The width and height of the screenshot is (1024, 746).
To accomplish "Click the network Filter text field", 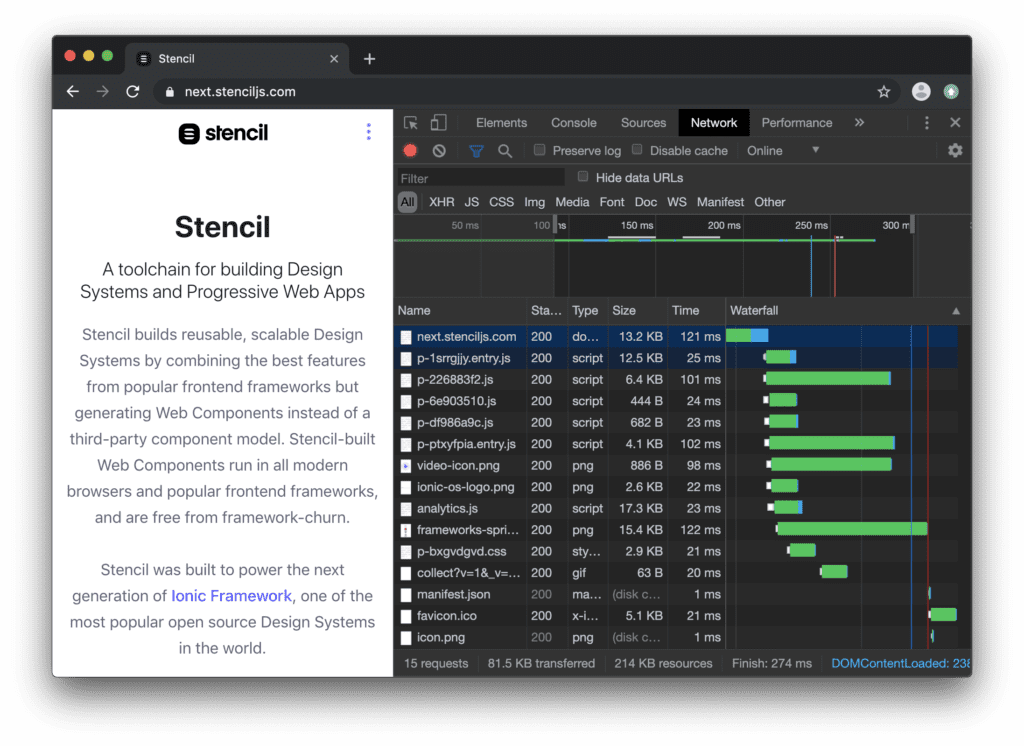I will [481, 178].
